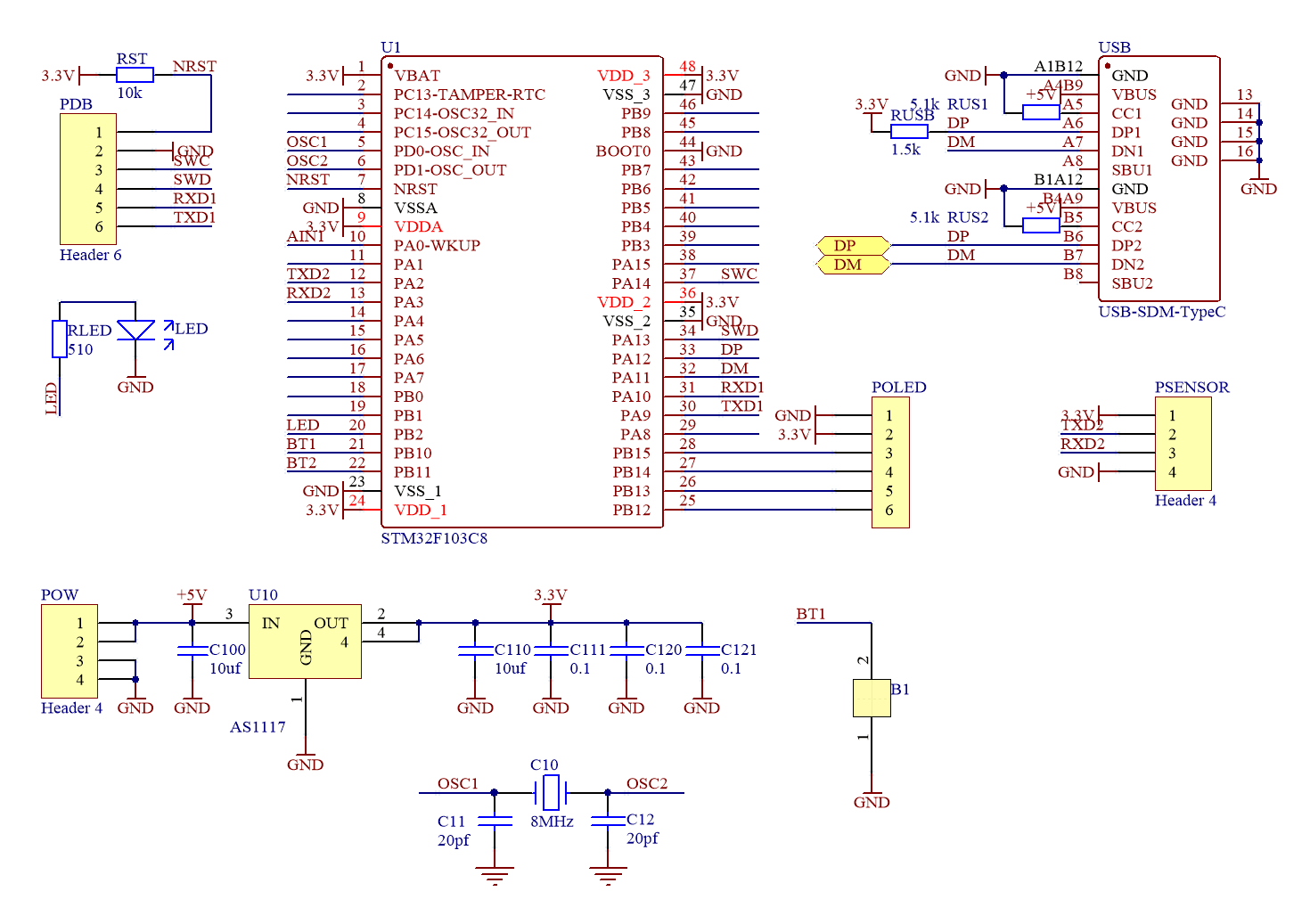Click the CC2 pin name on USB

point(1126,226)
